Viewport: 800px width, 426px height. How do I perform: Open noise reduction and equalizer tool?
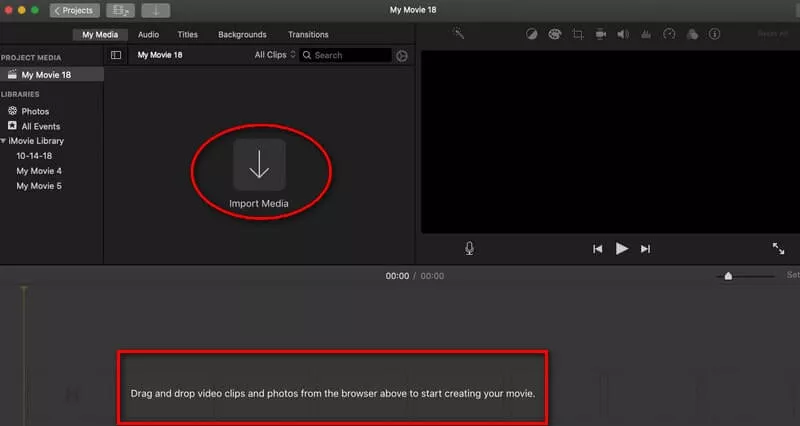pyautogui.click(x=646, y=34)
